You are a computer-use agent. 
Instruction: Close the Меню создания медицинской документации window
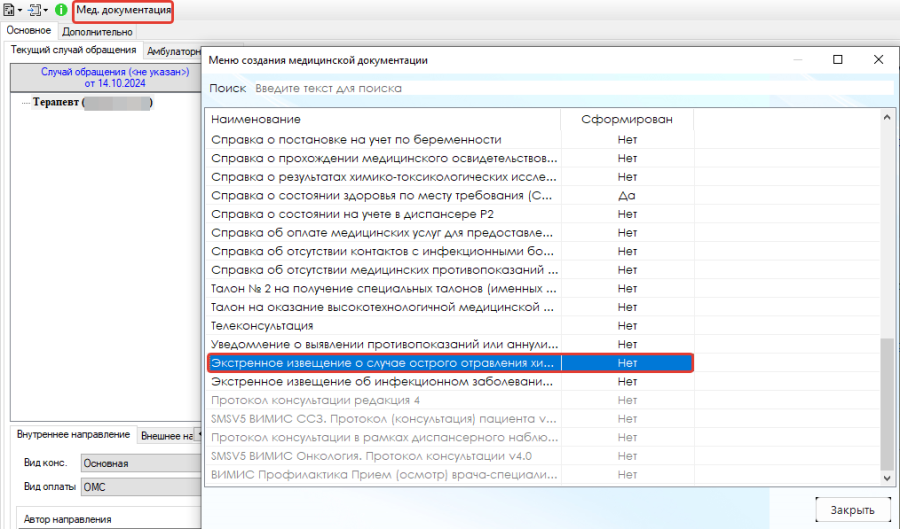(878, 60)
